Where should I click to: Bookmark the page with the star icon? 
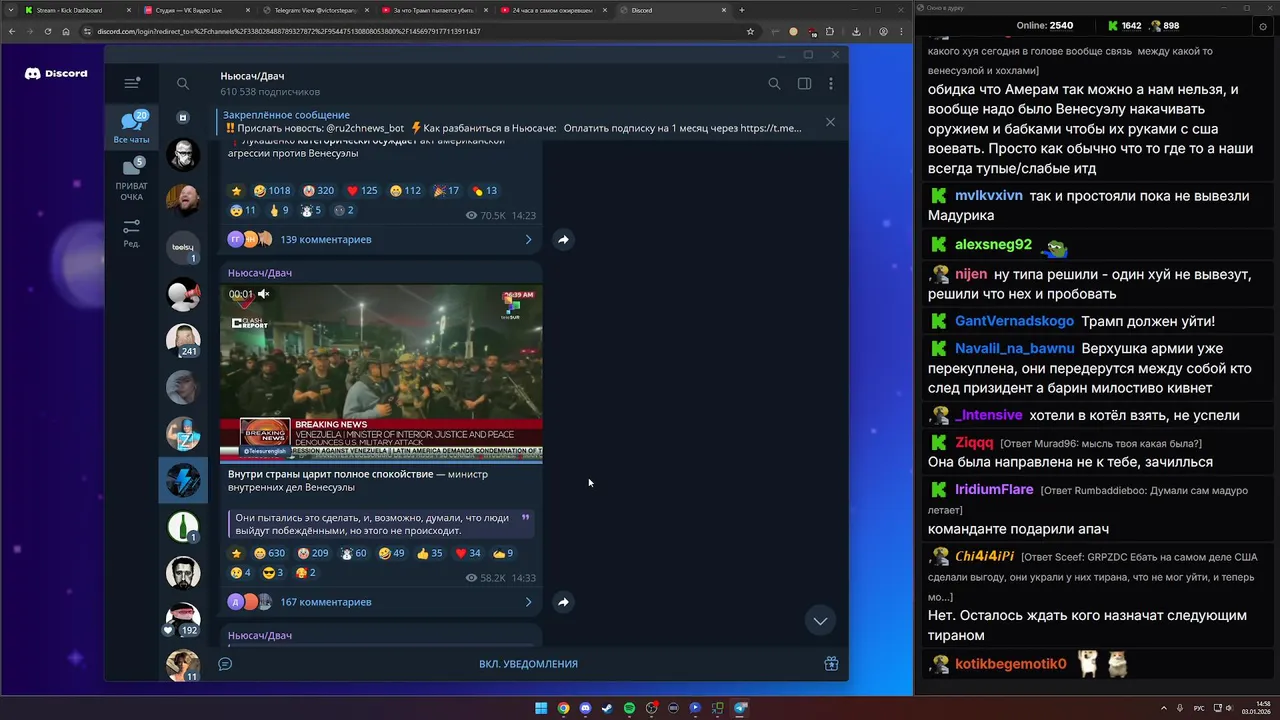point(750,31)
